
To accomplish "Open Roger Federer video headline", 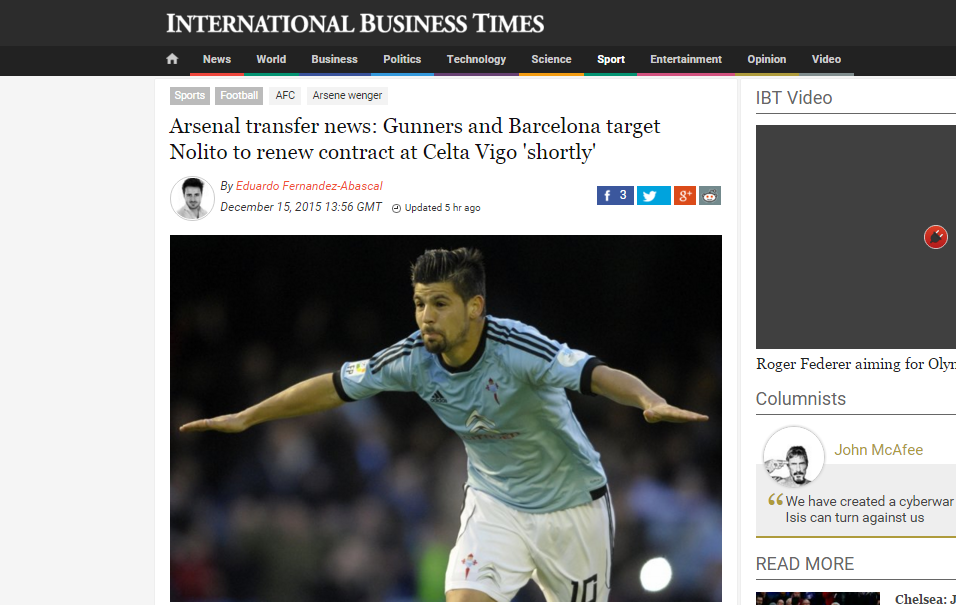I will [x=856, y=364].
